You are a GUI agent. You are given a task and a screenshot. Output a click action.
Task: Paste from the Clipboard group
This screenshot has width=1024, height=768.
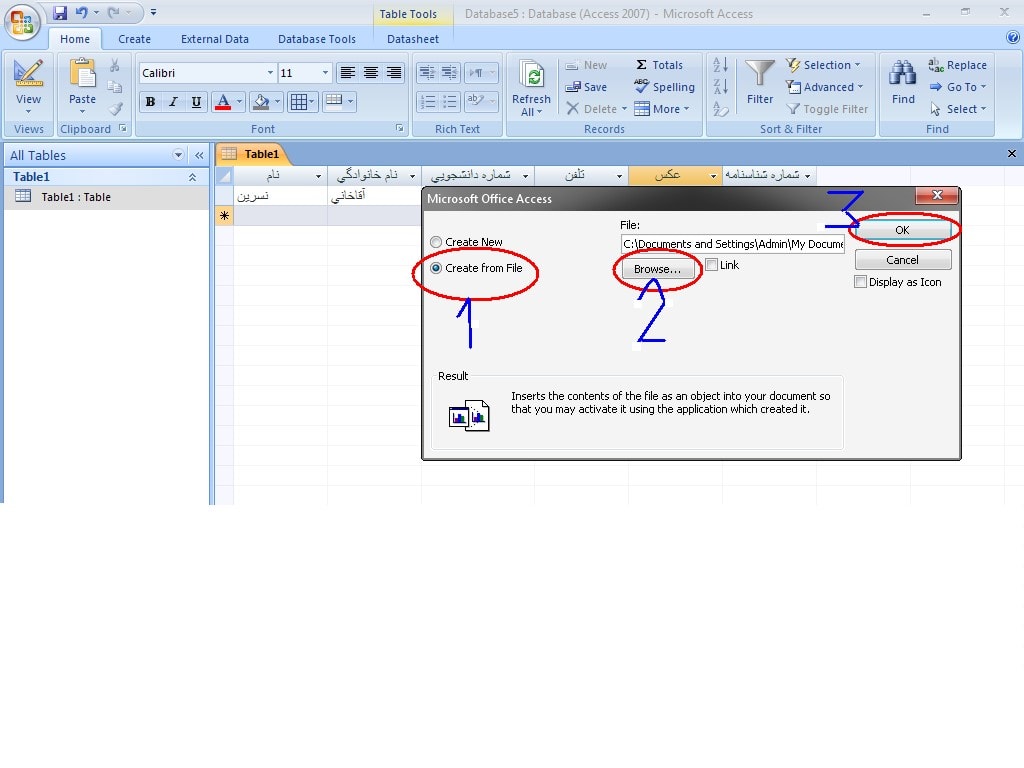[x=82, y=86]
